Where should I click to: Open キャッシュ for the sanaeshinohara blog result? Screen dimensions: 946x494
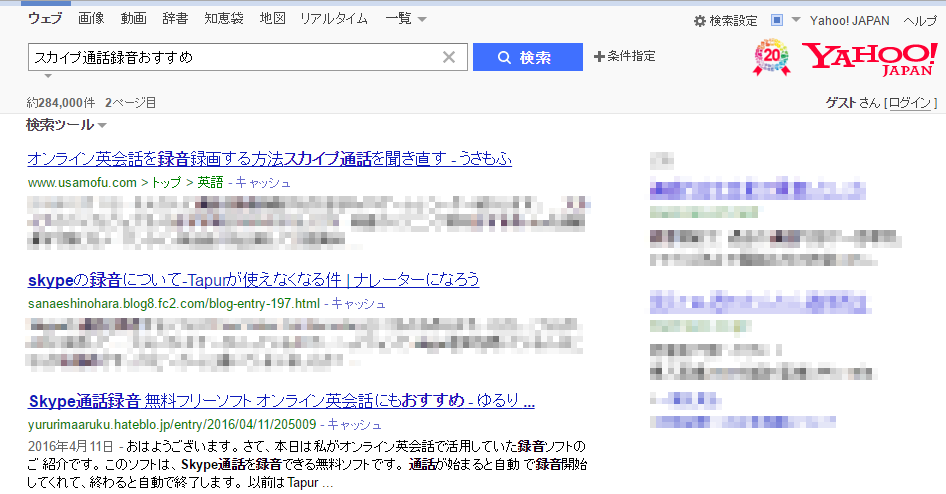pos(358,303)
